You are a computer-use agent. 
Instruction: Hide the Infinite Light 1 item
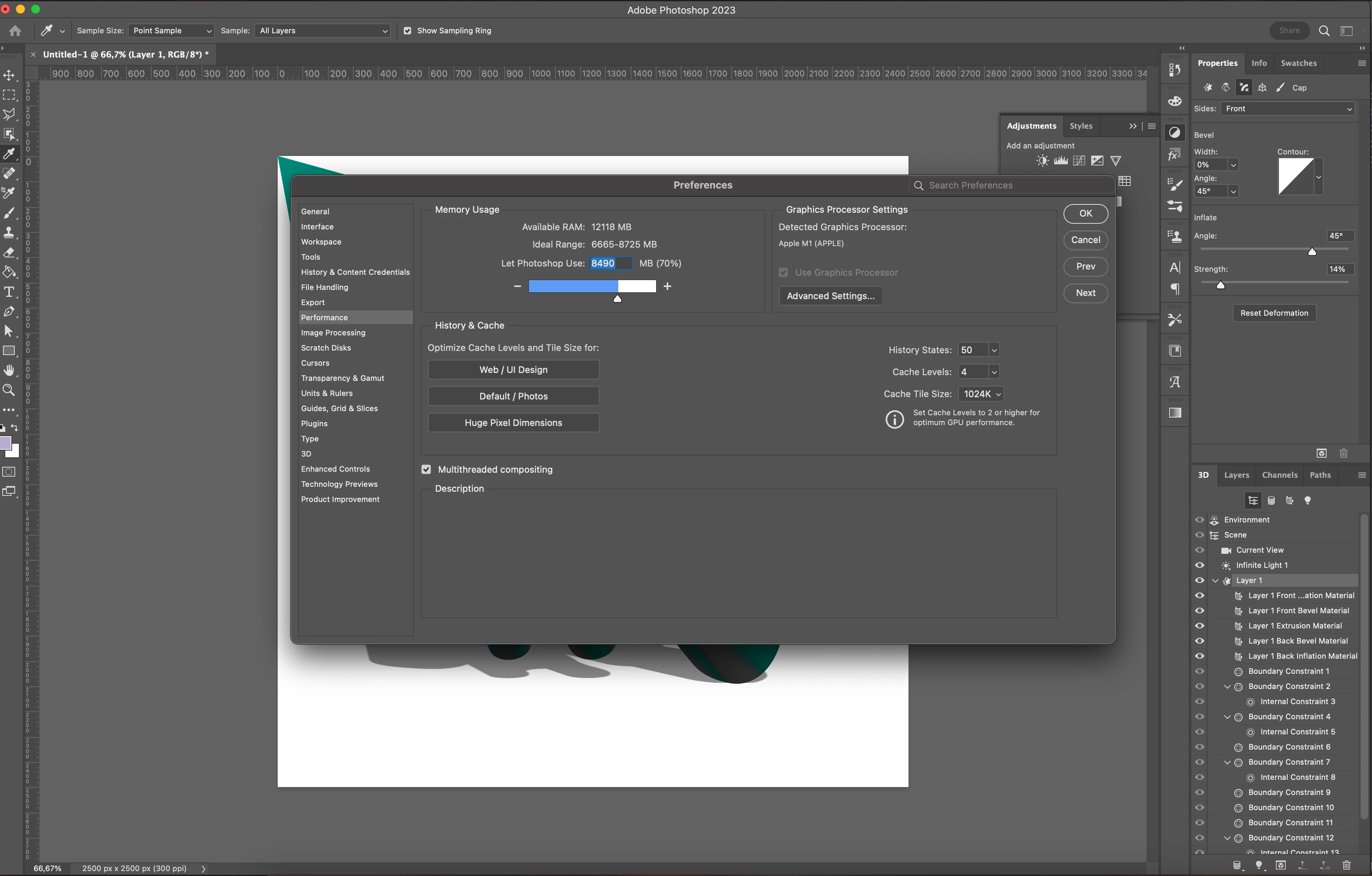(x=1199, y=565)
